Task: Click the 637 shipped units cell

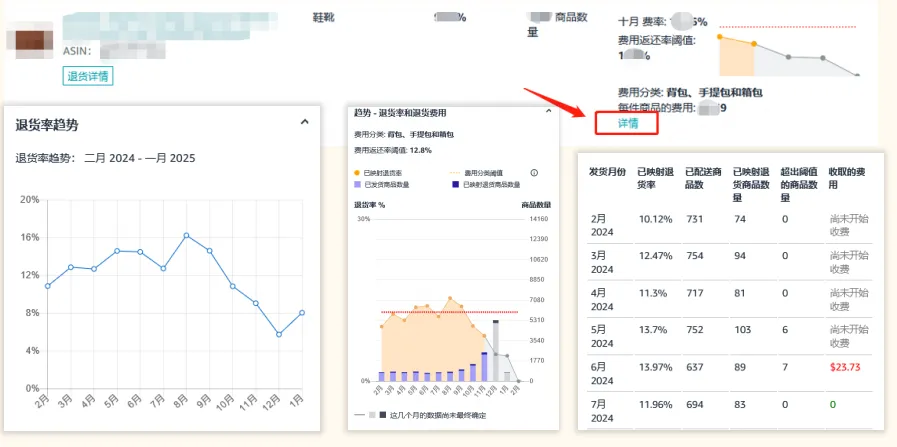Action: pos(694,367)
